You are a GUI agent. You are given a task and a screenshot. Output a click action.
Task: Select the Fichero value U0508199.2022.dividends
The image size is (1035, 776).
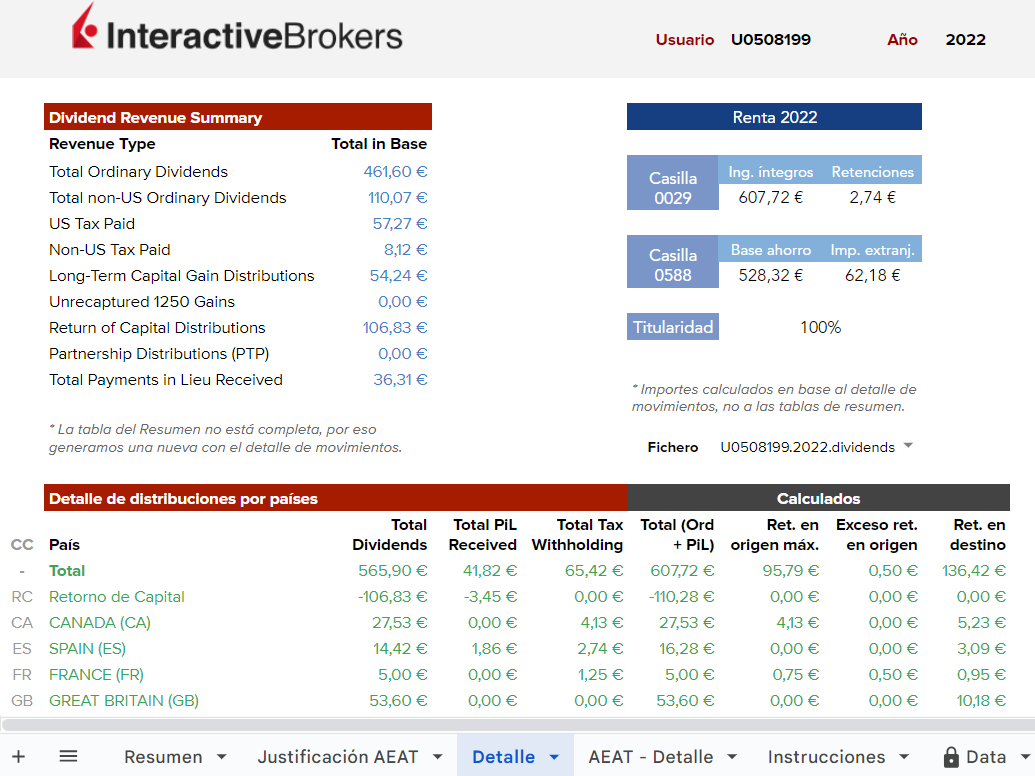click(807, 447)
